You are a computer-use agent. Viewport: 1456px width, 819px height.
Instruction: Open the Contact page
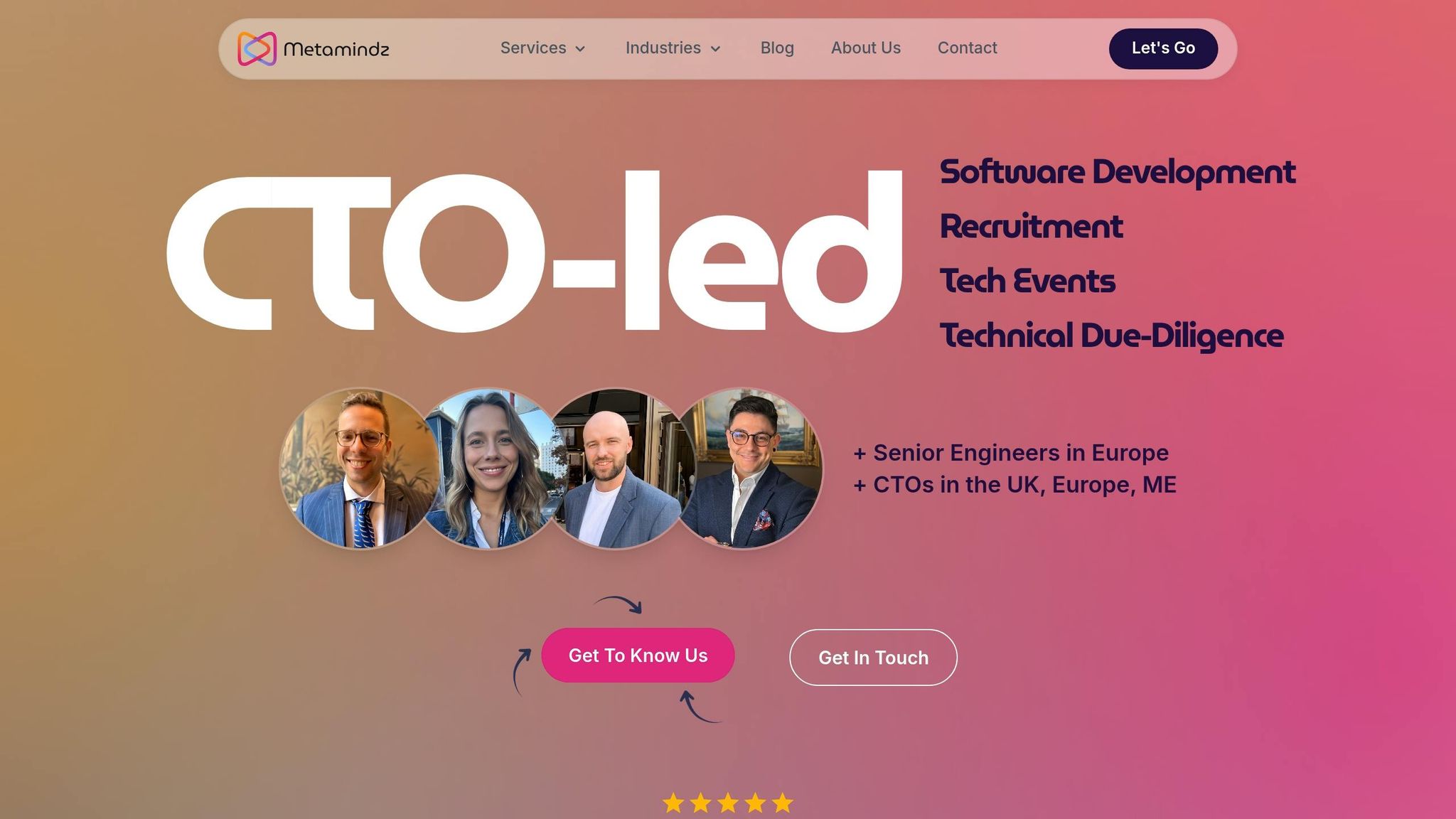click(x=967, y=48)
